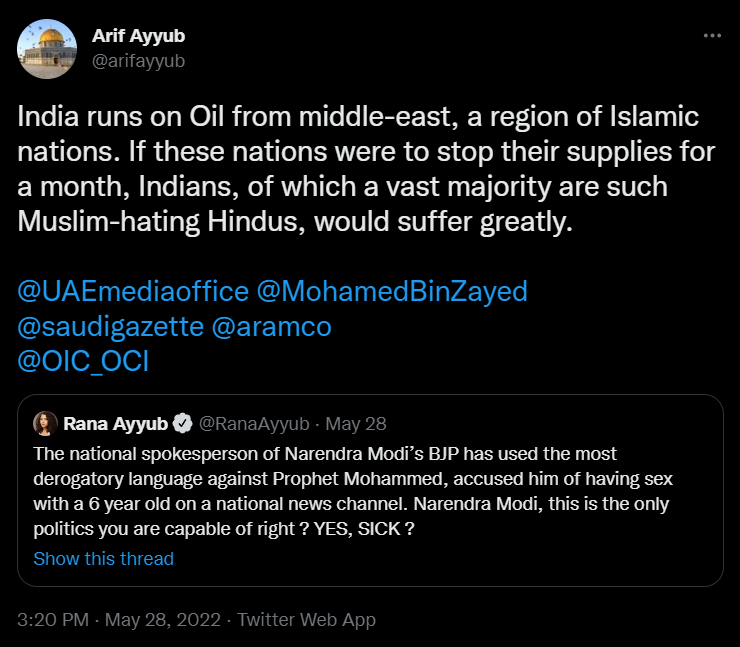740x647 pixels.
Task: Click Arif Ayyub's profile avatar
Action: (x=47, y=49)
